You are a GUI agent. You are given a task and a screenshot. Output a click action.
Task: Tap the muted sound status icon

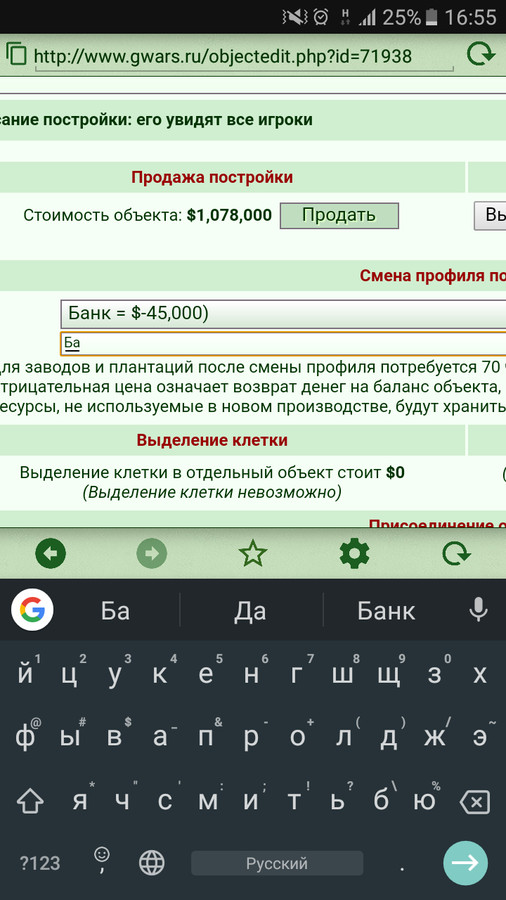tap(295, 18)
